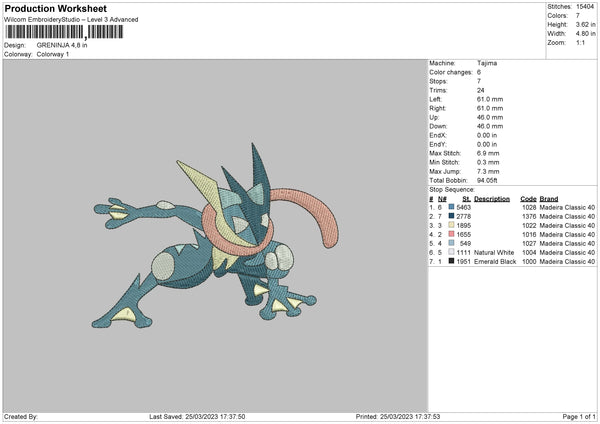Click the Trims value '24'
Image resolution: width=600 pixels, height=424 pixels.
[481, 90]
